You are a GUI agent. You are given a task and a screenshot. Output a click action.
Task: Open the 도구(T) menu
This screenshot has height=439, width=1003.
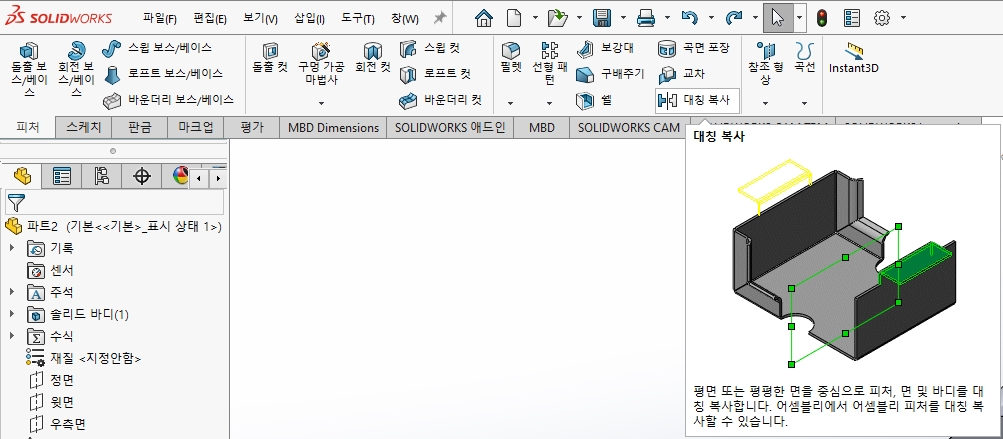[358, 19]
